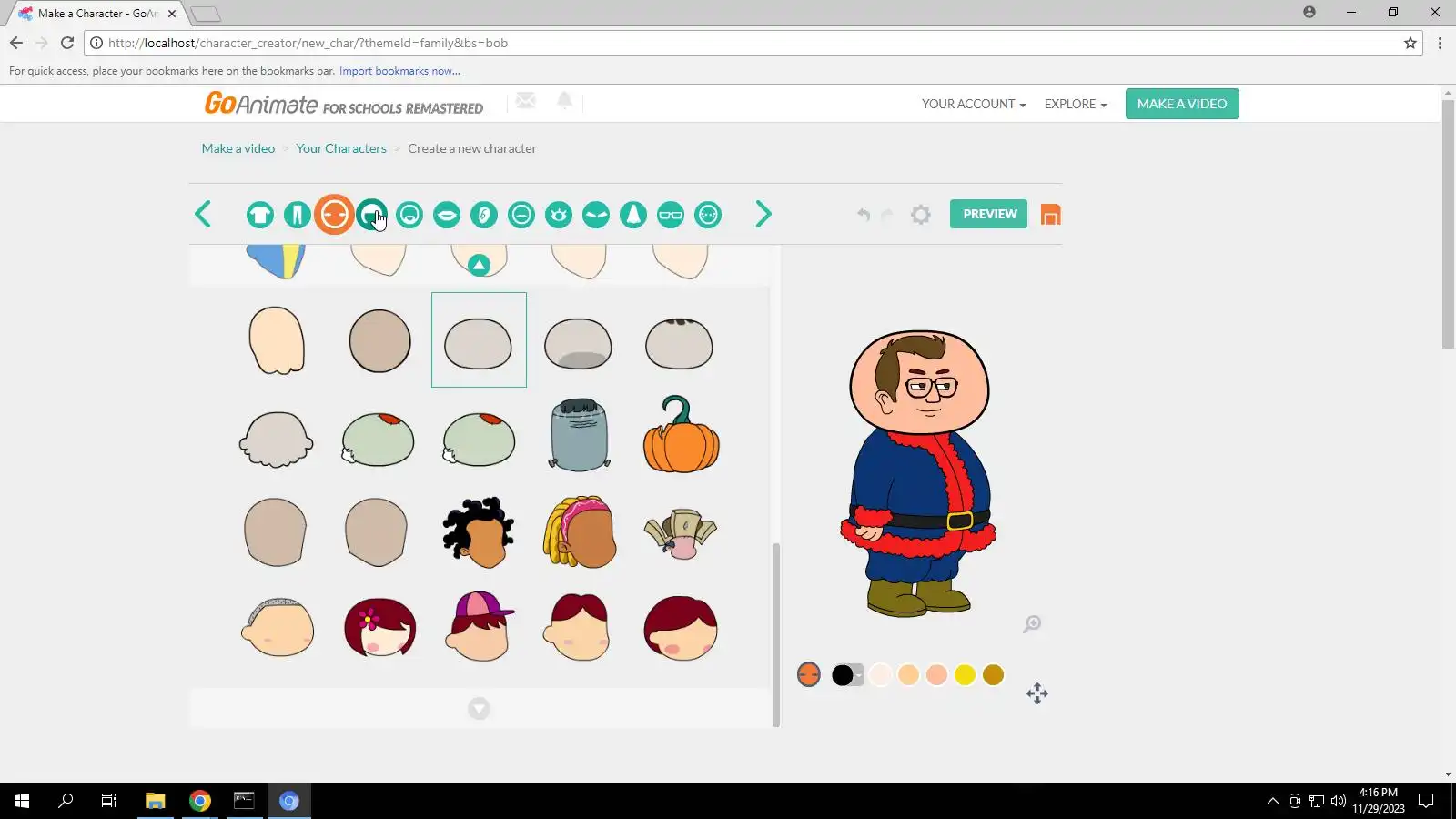This screenshot has width=1456, height=819.
Task: Select the hair category icon
Action: point(371,215)
